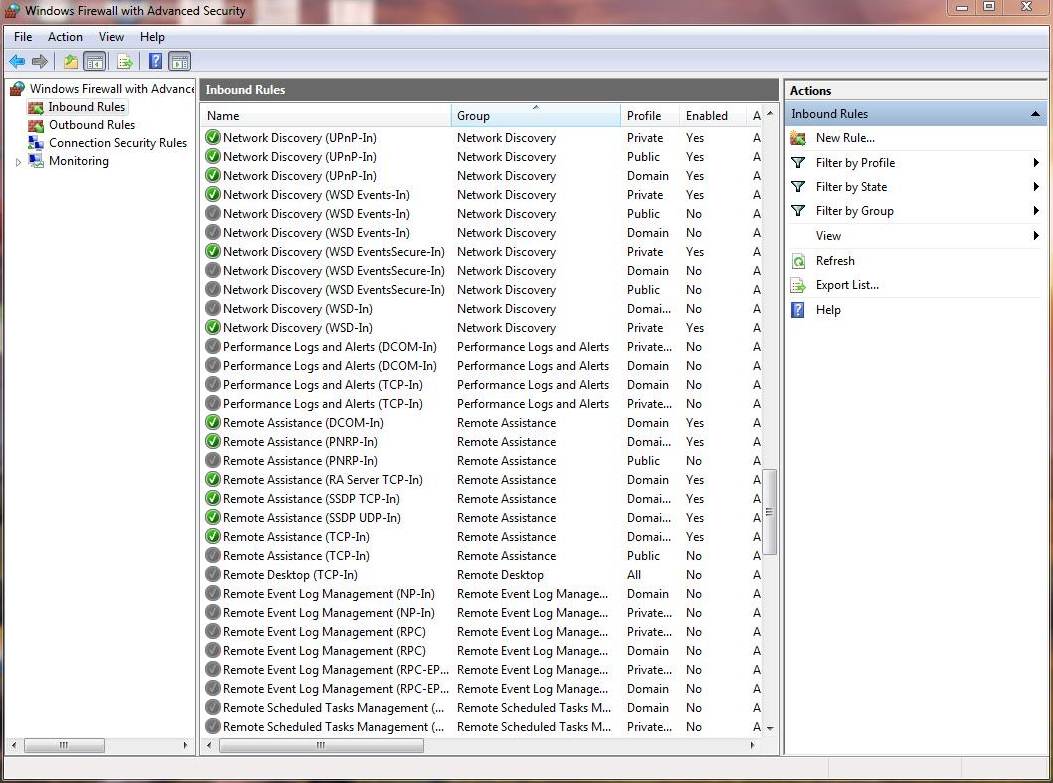The width and height of the screenshot is (1053, 783).
Task: Click the tree pane horizontal scrollbar thumb
Action: point(64,745)
